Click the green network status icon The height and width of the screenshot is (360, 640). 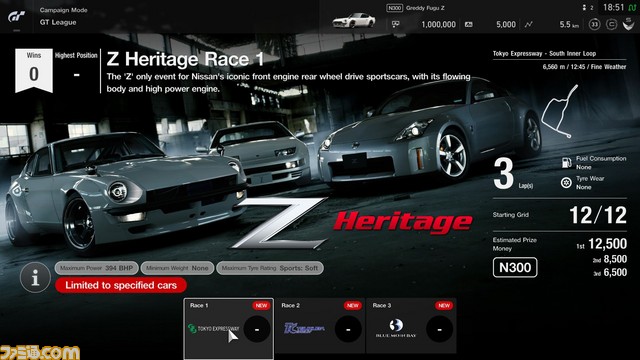632,8
